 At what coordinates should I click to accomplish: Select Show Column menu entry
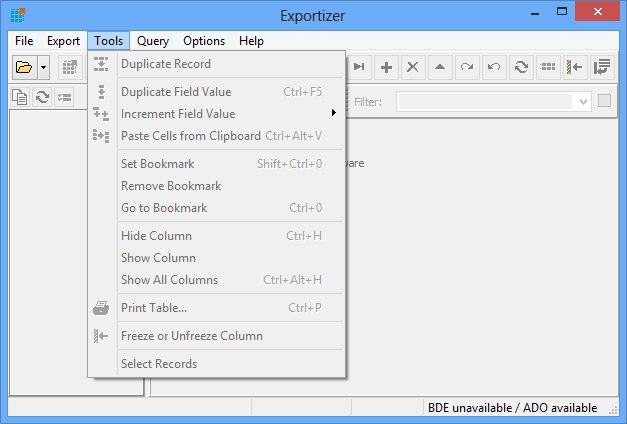coord(216,258)
